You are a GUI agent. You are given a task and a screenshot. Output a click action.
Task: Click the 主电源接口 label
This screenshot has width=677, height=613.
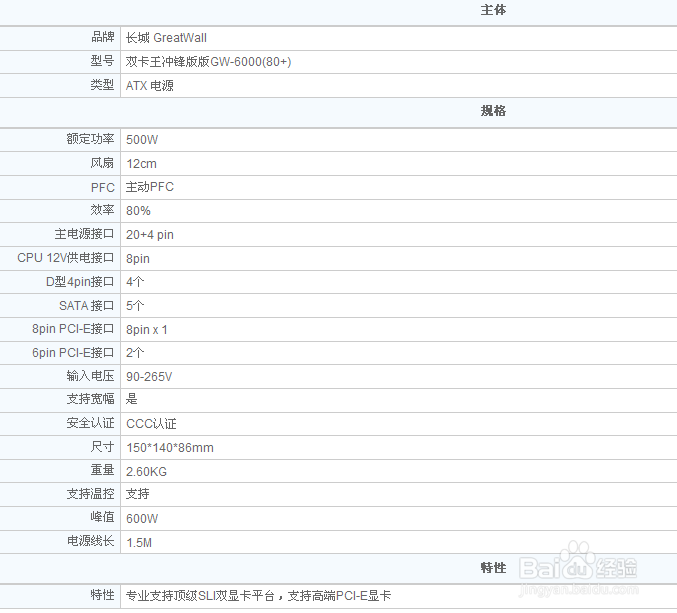pyautogui.click(x=84, y=234)
